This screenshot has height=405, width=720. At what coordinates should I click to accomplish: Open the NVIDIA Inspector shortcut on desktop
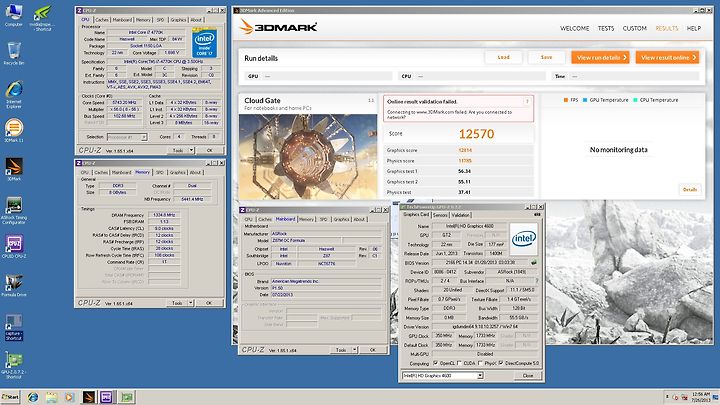pyautogui.click(x=42, y=18)
